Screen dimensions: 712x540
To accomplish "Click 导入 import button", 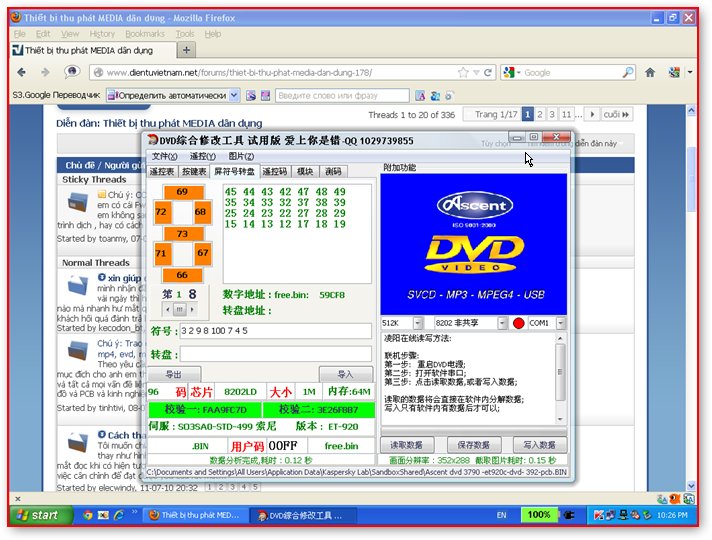I will tap(346, 375).
